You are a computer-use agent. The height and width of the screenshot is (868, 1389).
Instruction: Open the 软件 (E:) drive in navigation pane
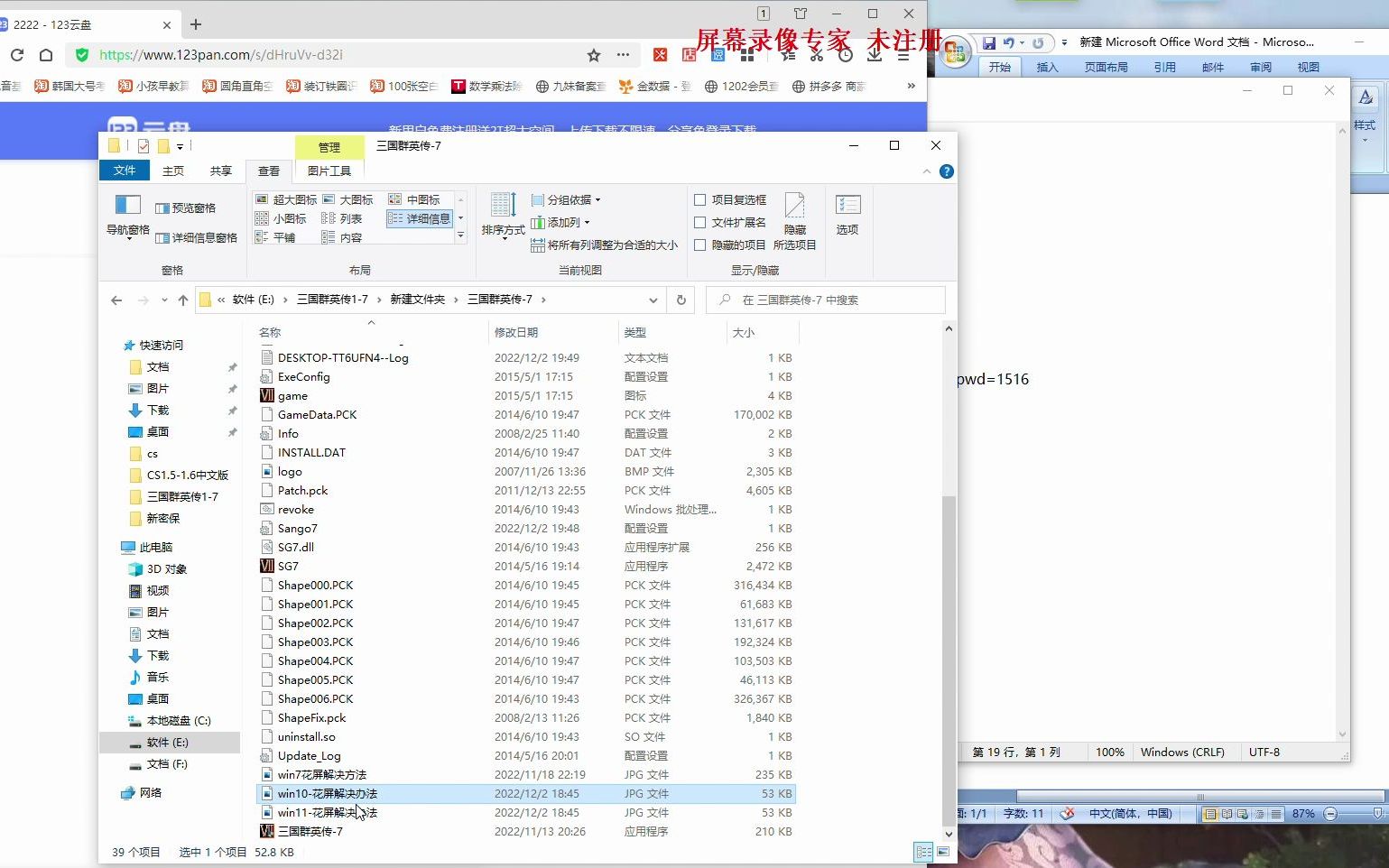coord(168,743)
